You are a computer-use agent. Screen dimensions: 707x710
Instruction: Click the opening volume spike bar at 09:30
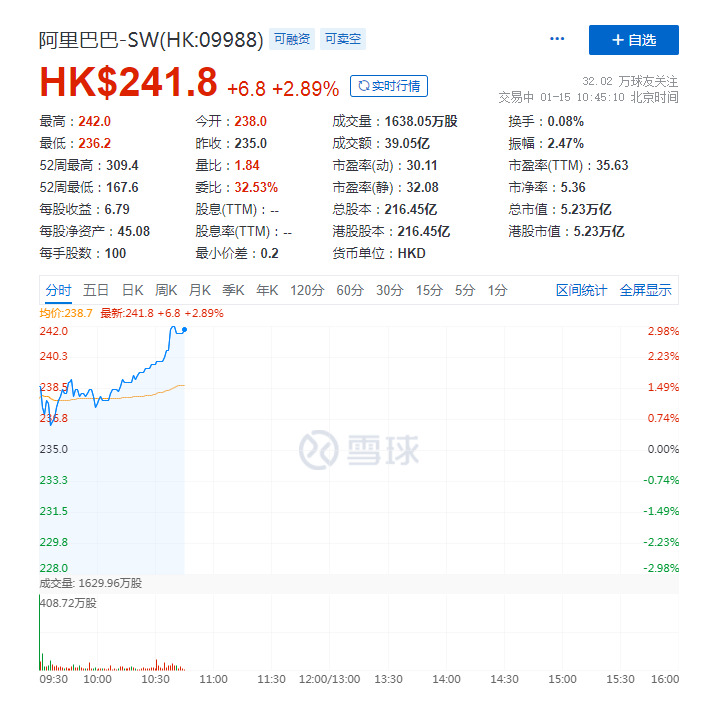pyautogui.click(x=40, y=634)
